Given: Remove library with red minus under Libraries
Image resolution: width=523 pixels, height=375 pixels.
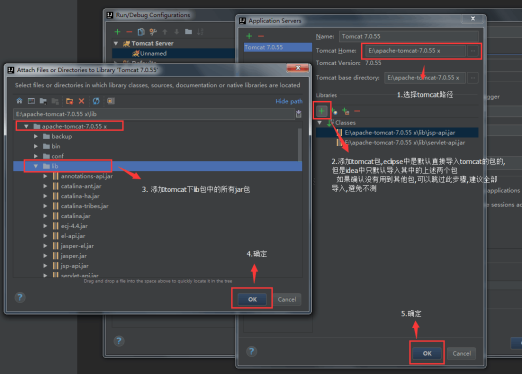Looking at the screenshot, I should [357, 111].
